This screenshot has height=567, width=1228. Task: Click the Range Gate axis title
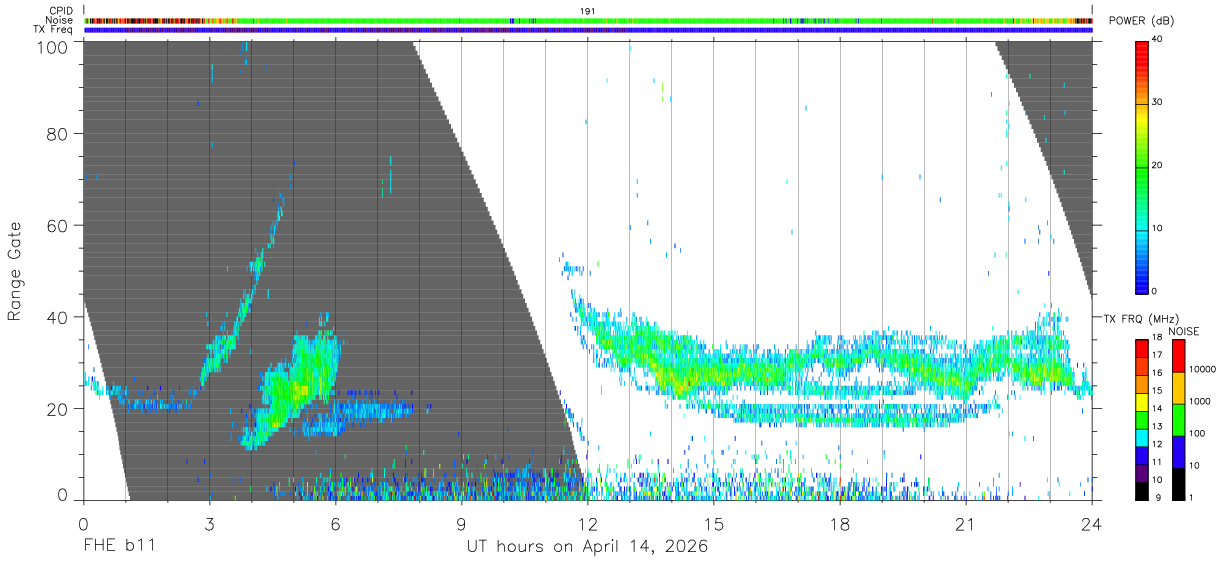(15, 271)
